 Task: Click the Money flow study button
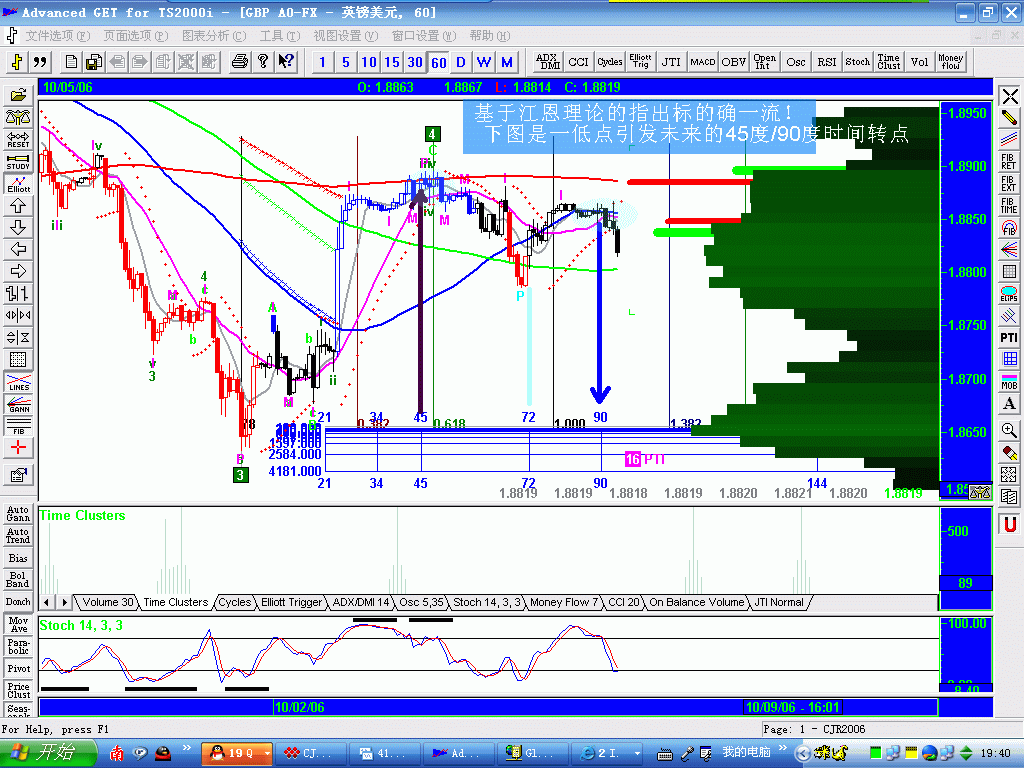[x=950, y=62]
